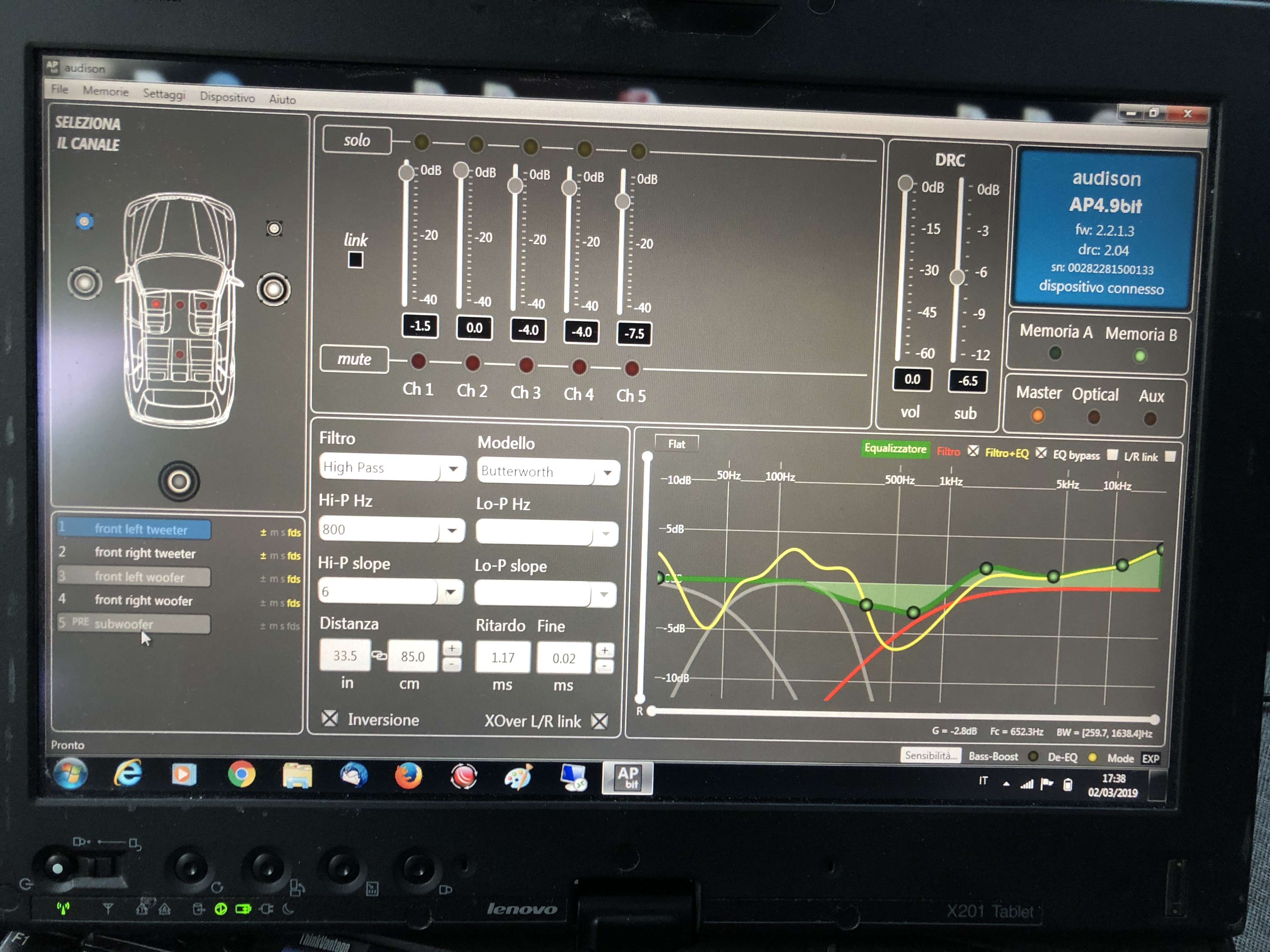The height and width of the screenshot is (952, 1270).
Task: Toggle the L/R link checkbox in equalizer
Action: pyautogui.click(x=1170, y=456)
